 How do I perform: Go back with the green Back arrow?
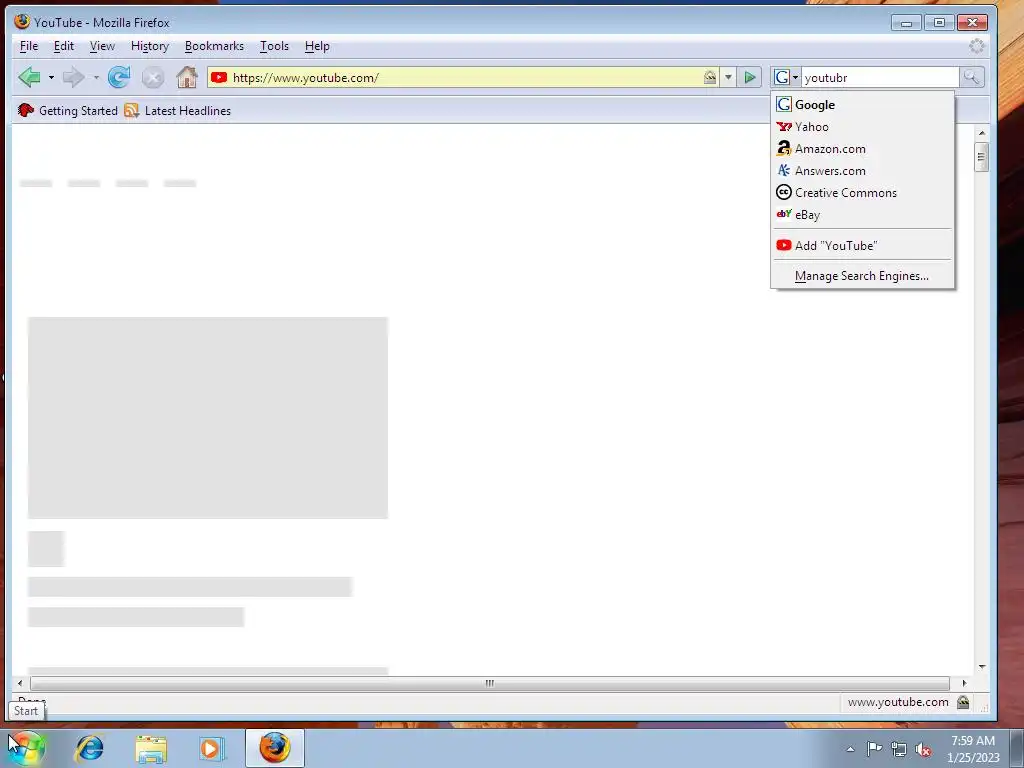point(29,77)
